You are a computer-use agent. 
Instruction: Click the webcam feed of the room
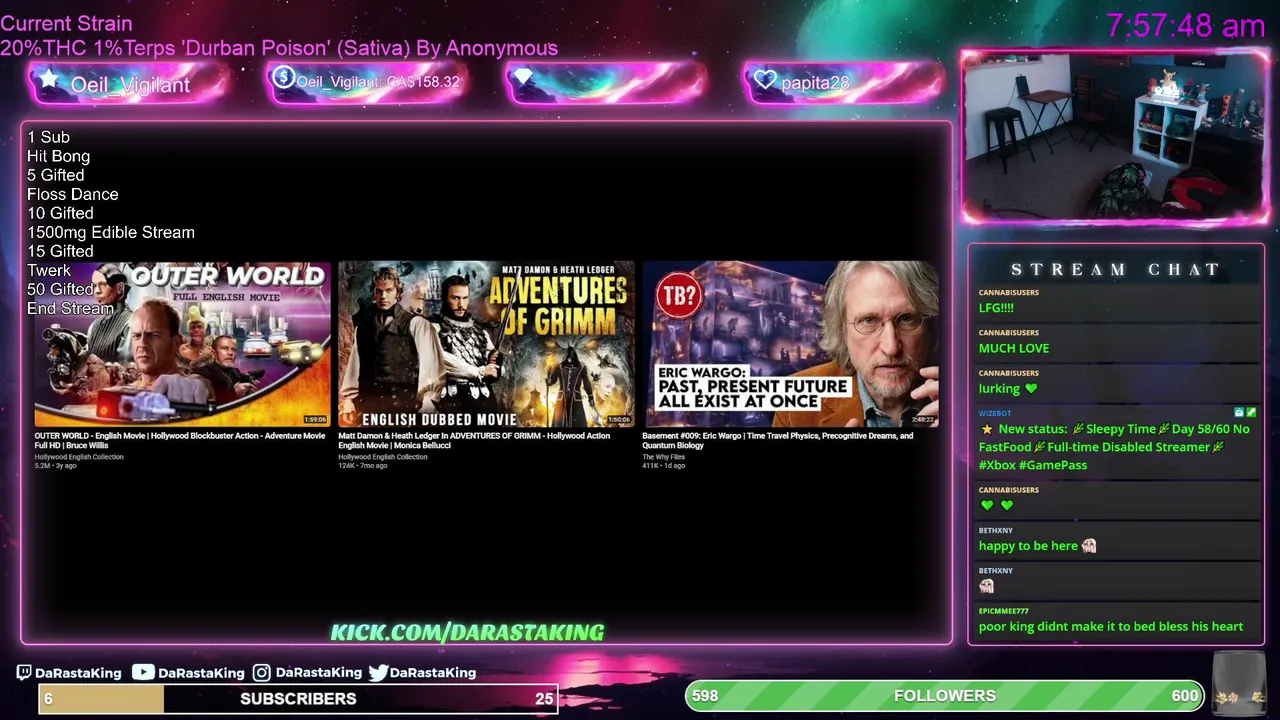tap(1115, 137)
